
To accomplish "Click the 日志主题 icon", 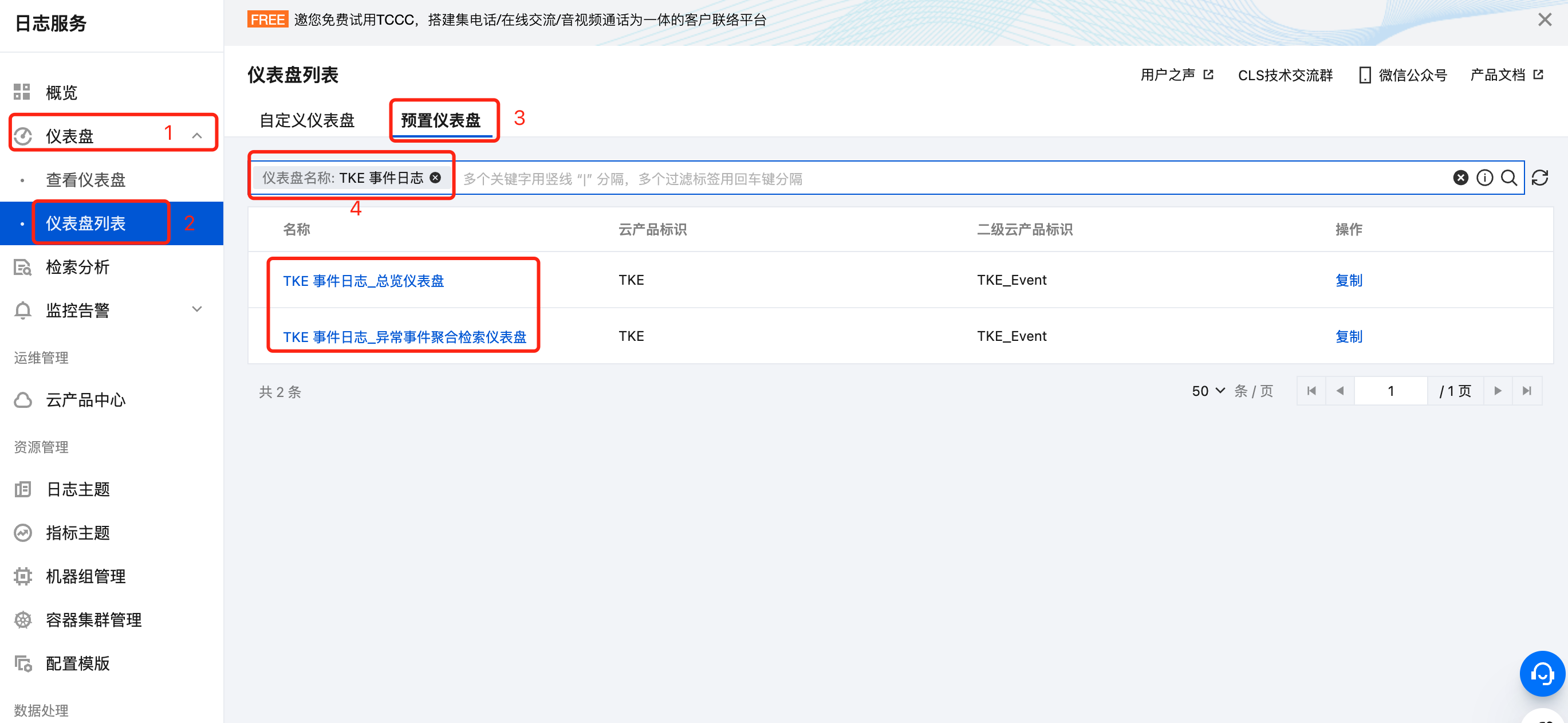I will coord(22,489).
